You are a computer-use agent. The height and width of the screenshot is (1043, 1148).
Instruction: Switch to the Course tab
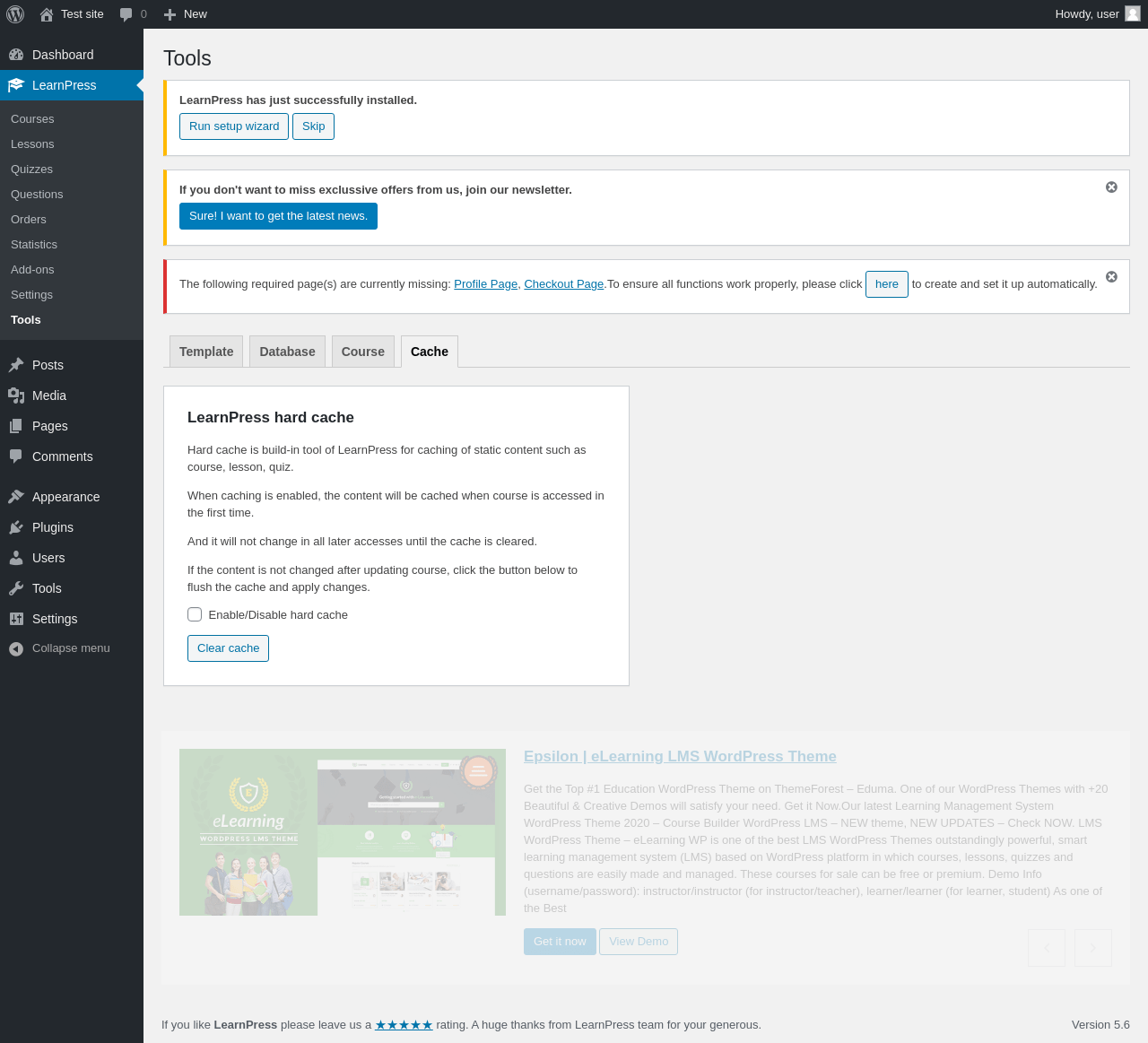(363, 352)
